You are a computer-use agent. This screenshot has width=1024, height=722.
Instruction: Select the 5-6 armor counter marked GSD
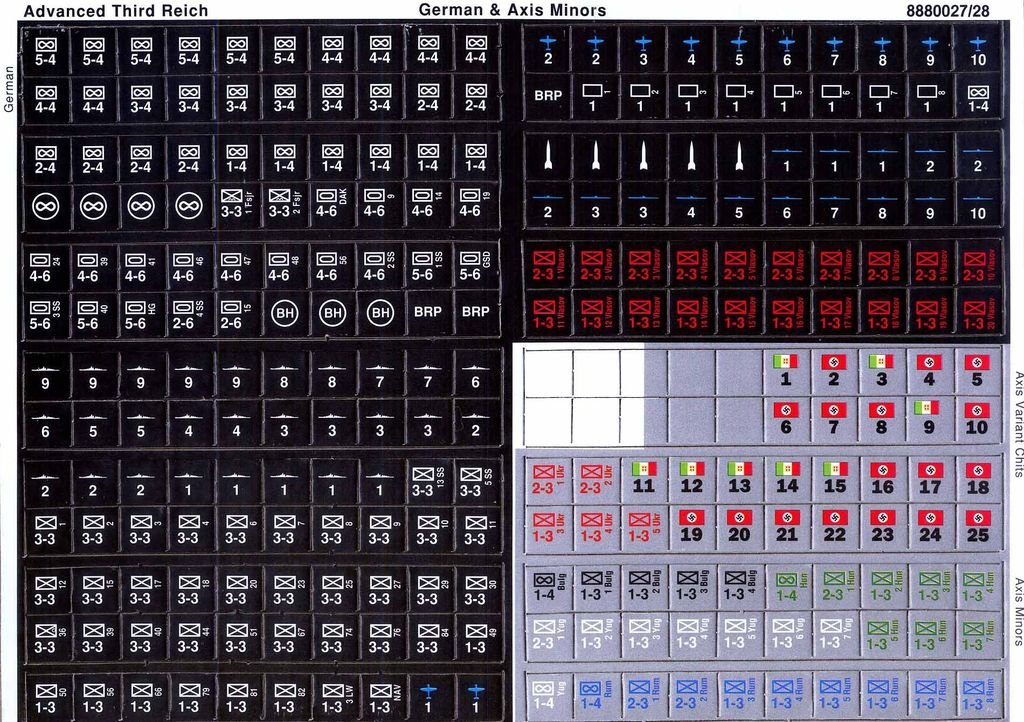pyautogui.click(x=475, y=268)
